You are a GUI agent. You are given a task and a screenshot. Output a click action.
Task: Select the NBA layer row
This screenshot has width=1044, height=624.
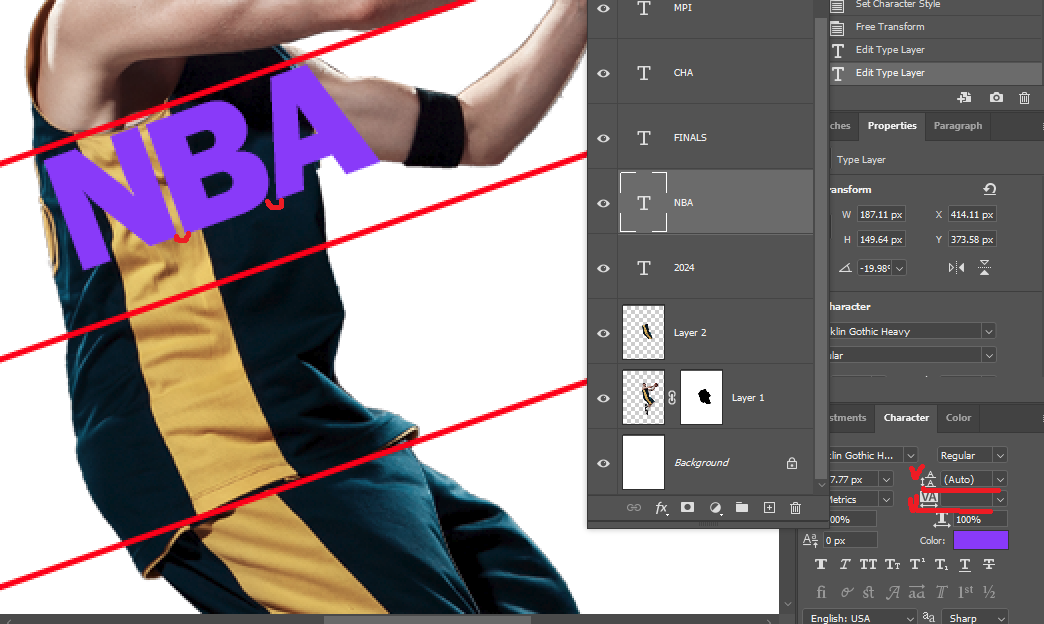click(x=700, y=202)
